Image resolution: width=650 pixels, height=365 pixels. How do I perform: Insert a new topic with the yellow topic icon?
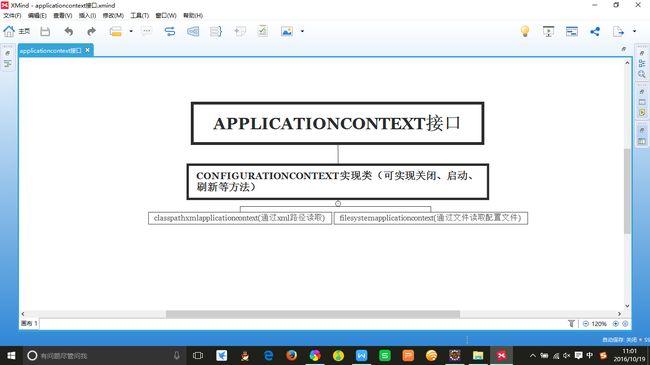click(116, 31)
